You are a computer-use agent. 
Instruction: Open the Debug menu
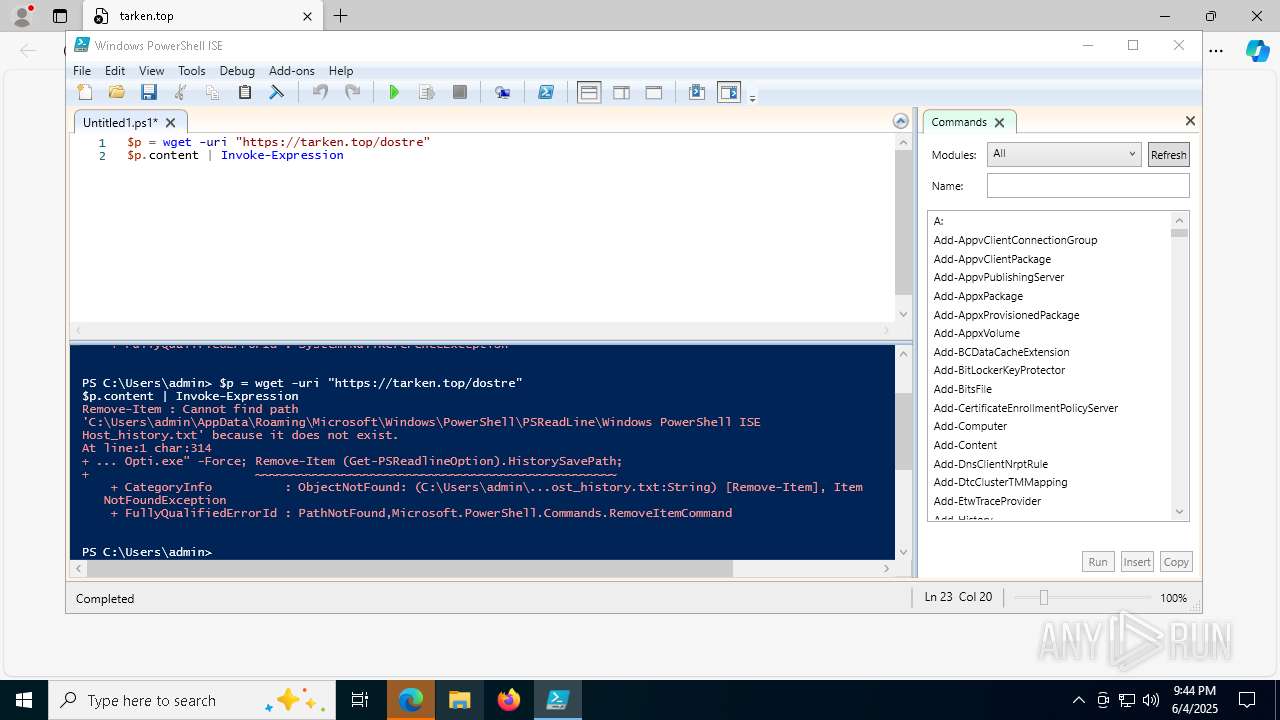pos(237,71)
